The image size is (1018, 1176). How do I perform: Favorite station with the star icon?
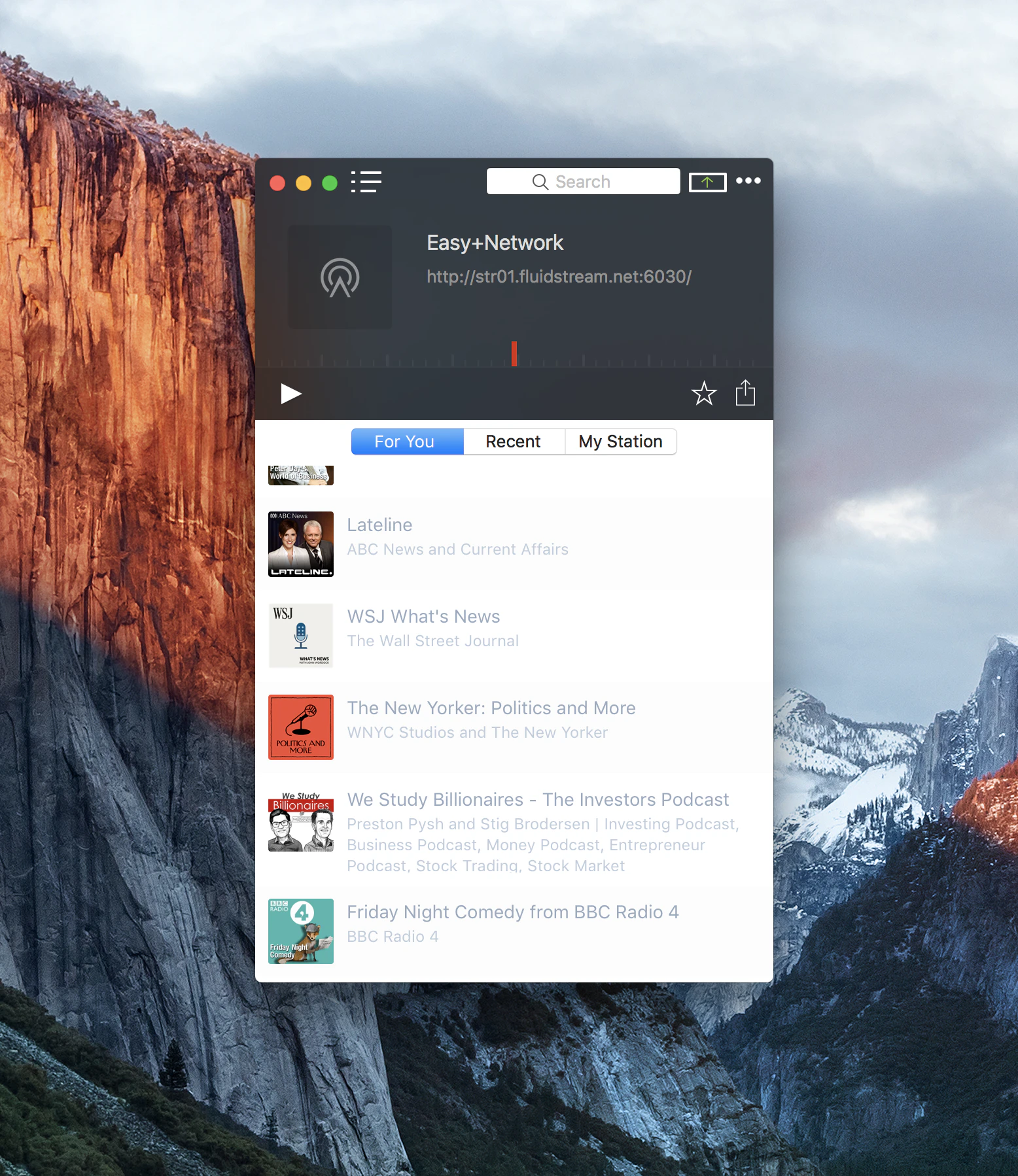coord(704,393)
